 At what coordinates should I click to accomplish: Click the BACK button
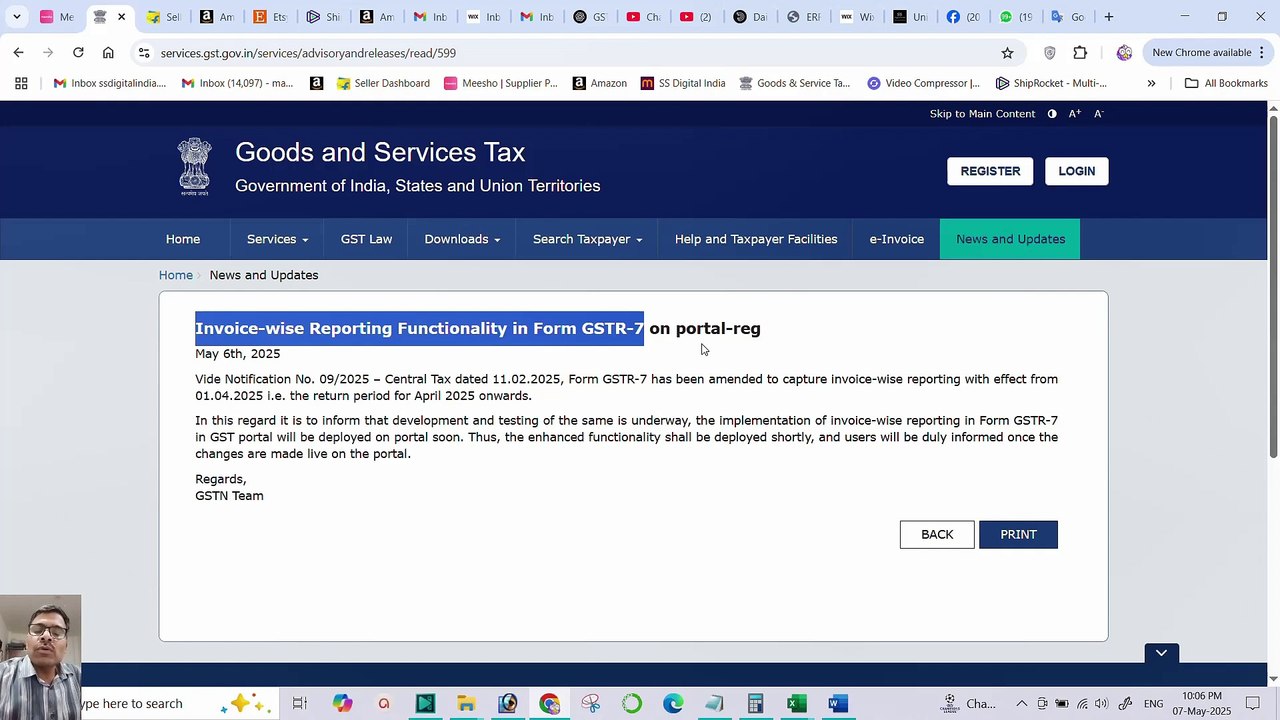click(937, 535)
